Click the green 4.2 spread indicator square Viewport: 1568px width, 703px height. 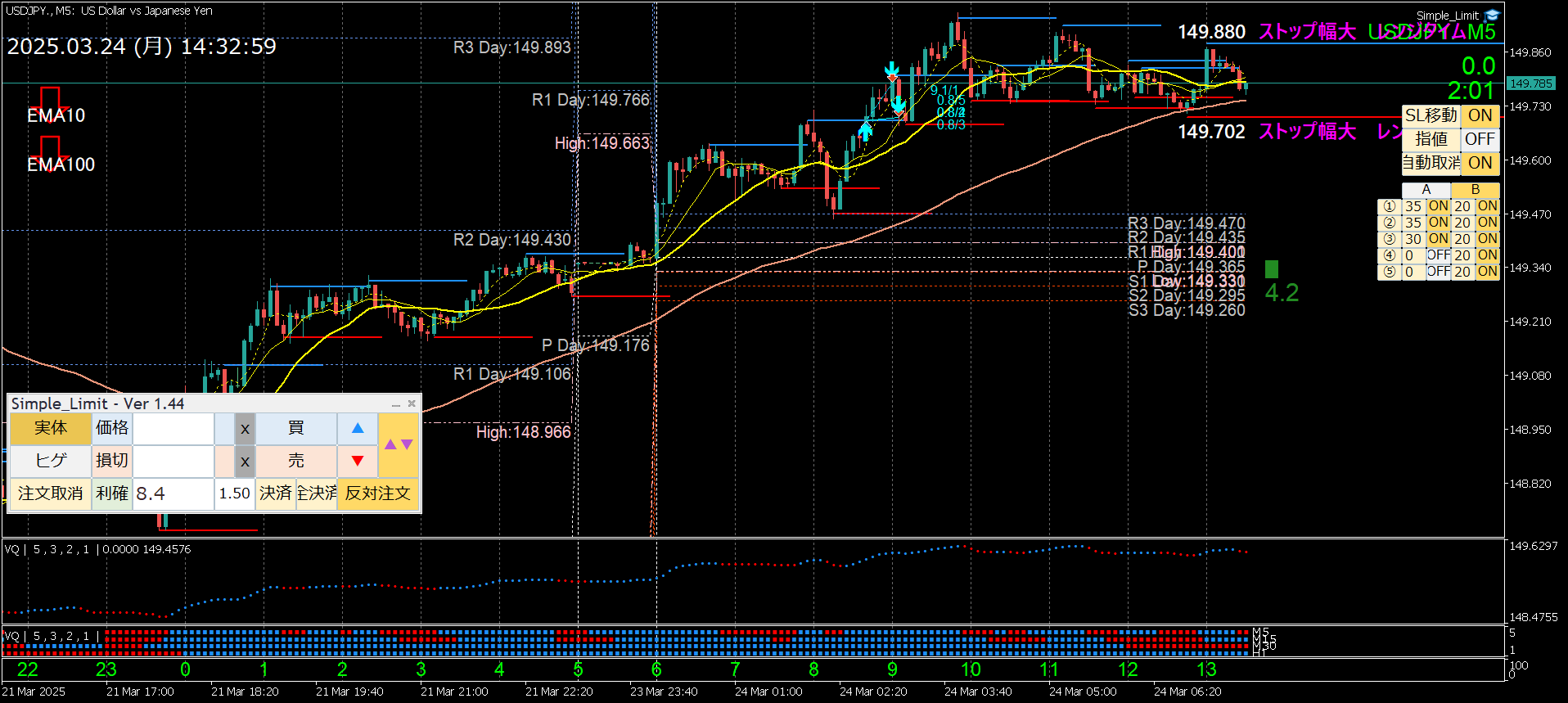pyautogui.click(x=1271, y=269)
